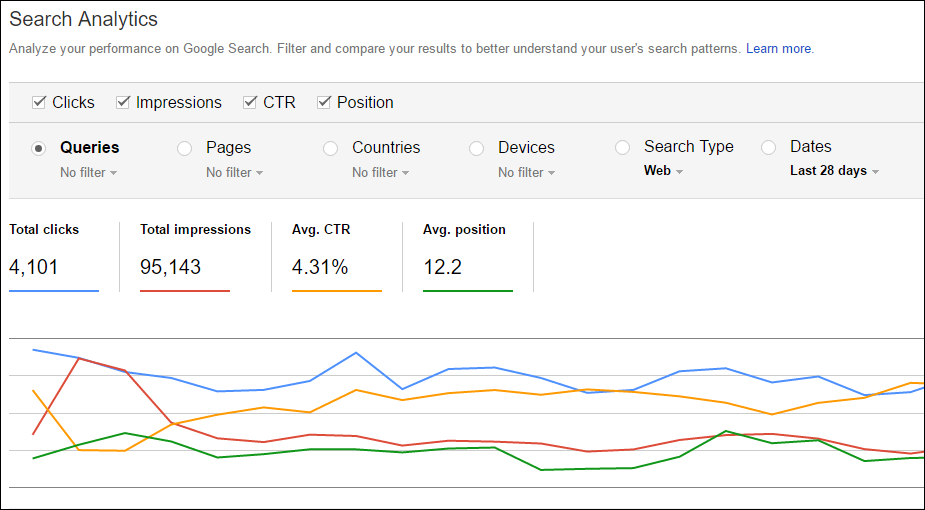
Task: Open the Countries No filter dropdown
Action: pos(381,173)
